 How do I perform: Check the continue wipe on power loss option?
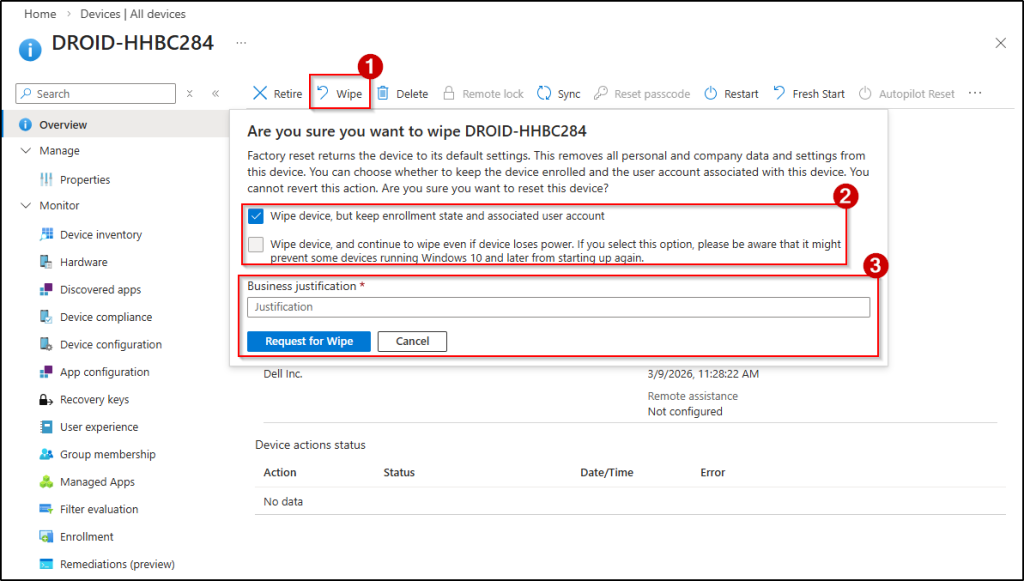(x=254, y=243)
